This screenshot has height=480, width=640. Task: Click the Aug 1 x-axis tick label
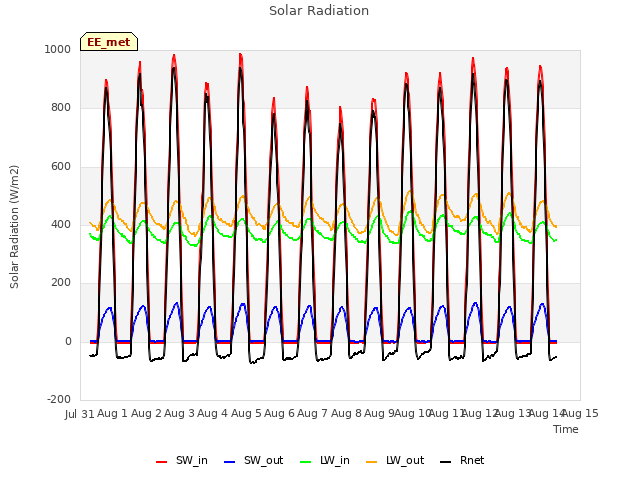(x=113, y=413)
